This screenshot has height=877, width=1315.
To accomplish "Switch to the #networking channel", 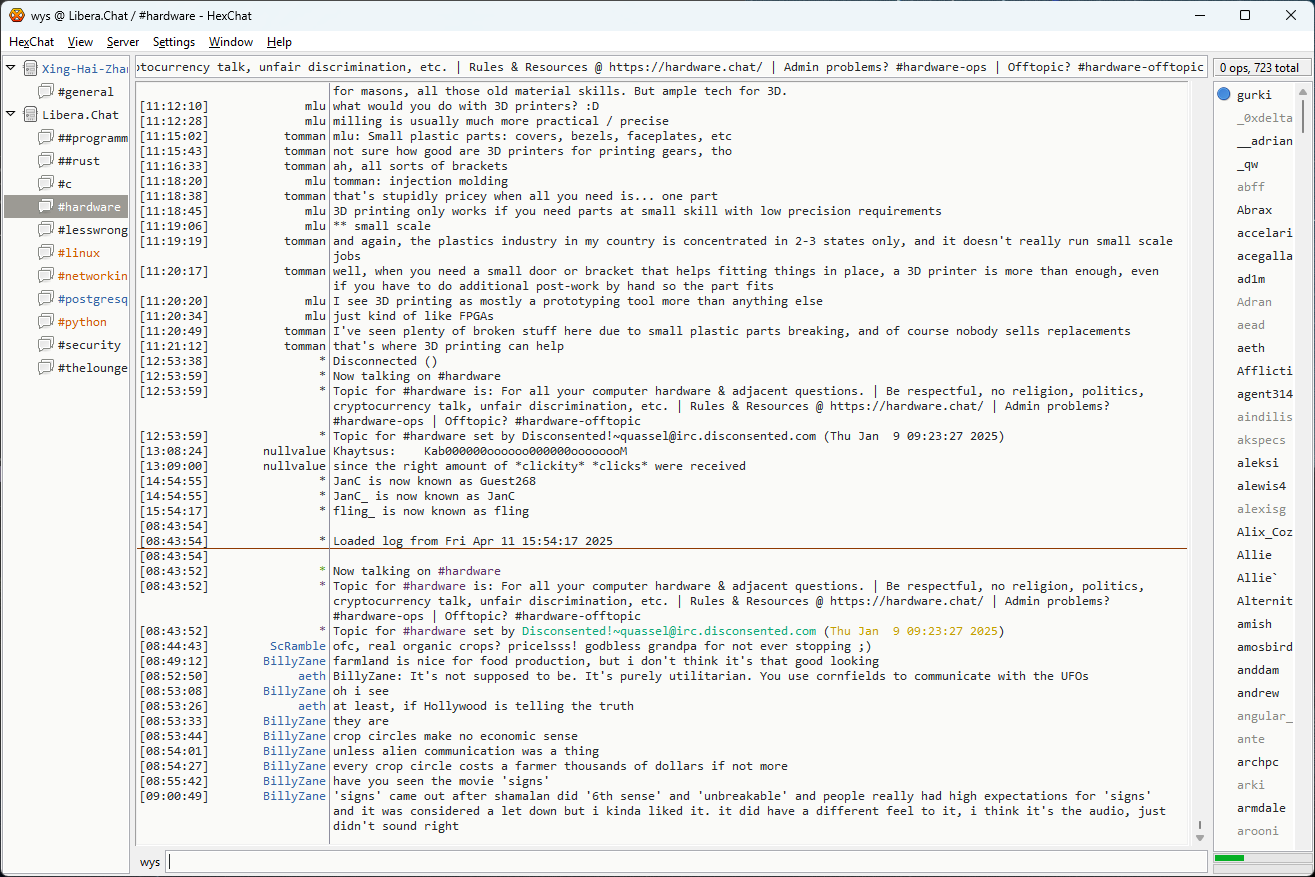I will pos(92,276).
